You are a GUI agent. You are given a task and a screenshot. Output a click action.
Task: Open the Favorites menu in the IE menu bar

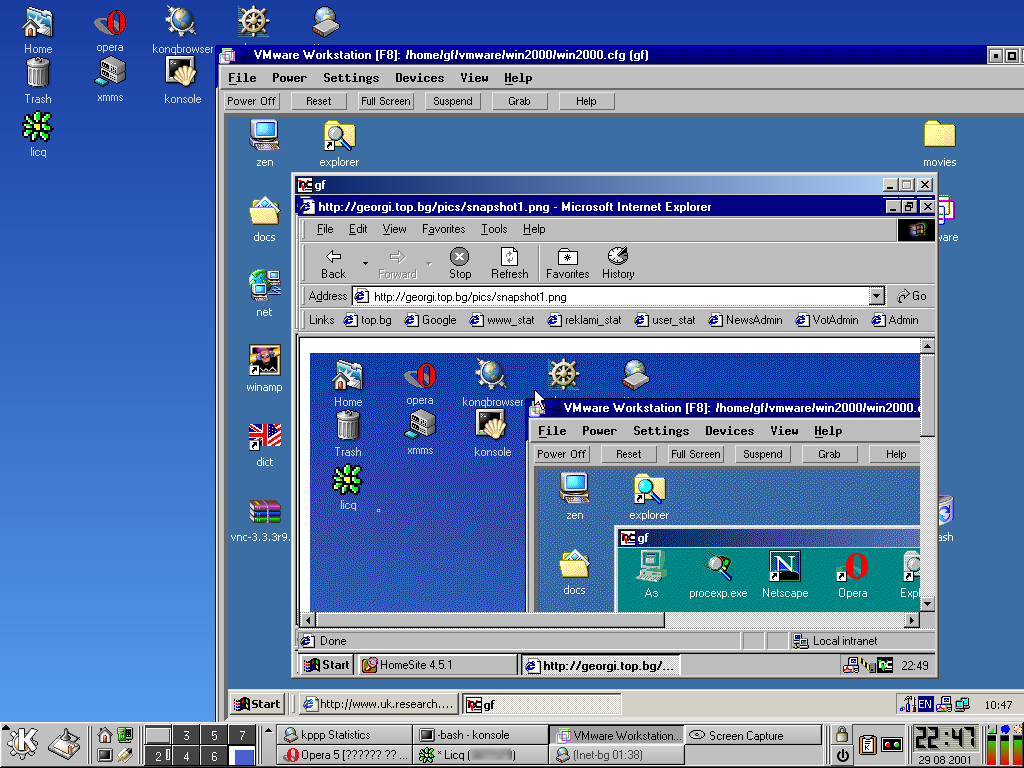443,229
